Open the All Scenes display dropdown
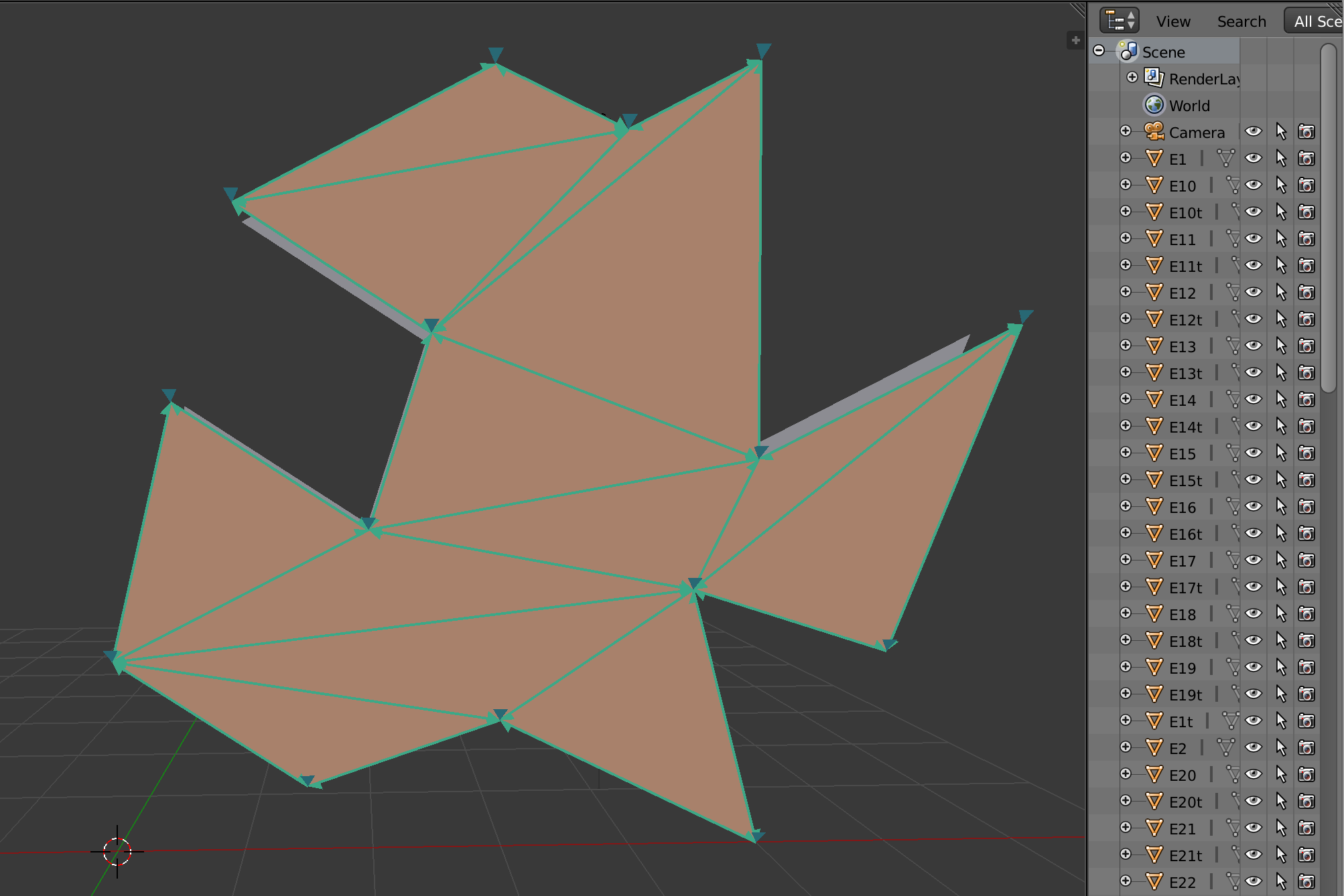The height and width of the screenshot is (896, 1344). coord(1314,21)
